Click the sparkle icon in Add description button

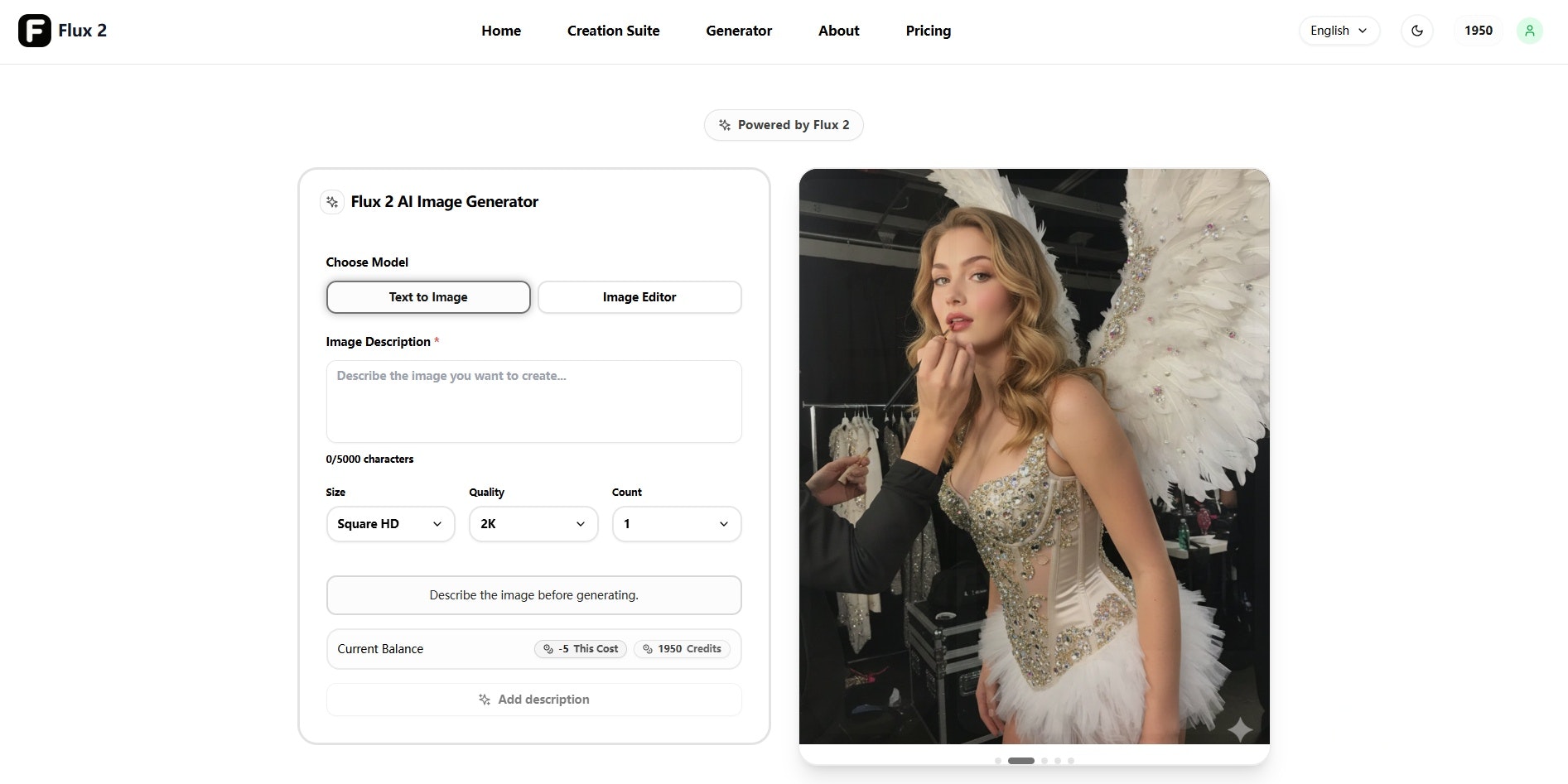[485, 700]
